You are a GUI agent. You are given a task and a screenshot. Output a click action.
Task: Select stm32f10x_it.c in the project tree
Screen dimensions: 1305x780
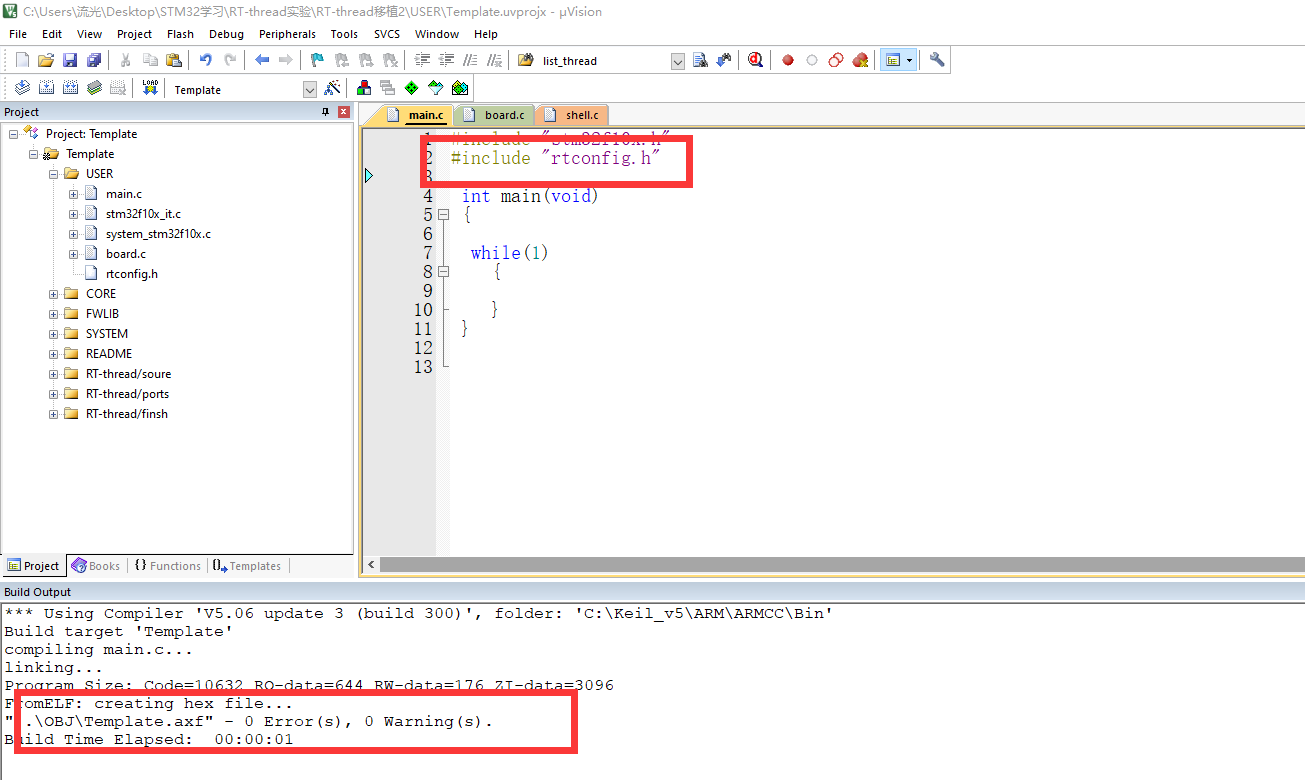(143, 214)
